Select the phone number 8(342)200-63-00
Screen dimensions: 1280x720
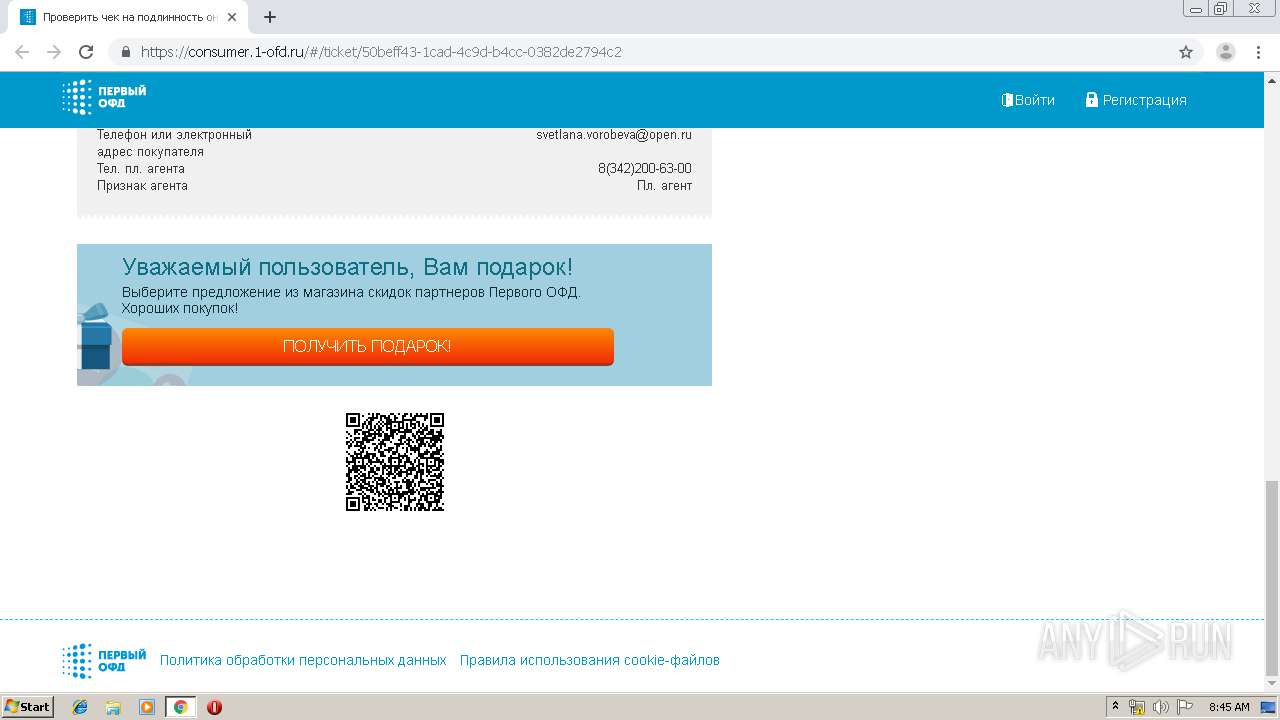(x=645, y=168)
